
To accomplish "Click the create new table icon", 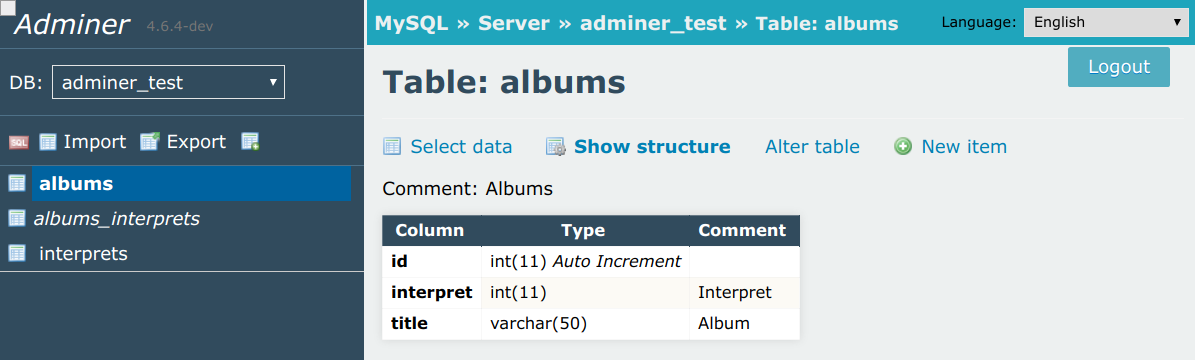I will coord(250,142).
